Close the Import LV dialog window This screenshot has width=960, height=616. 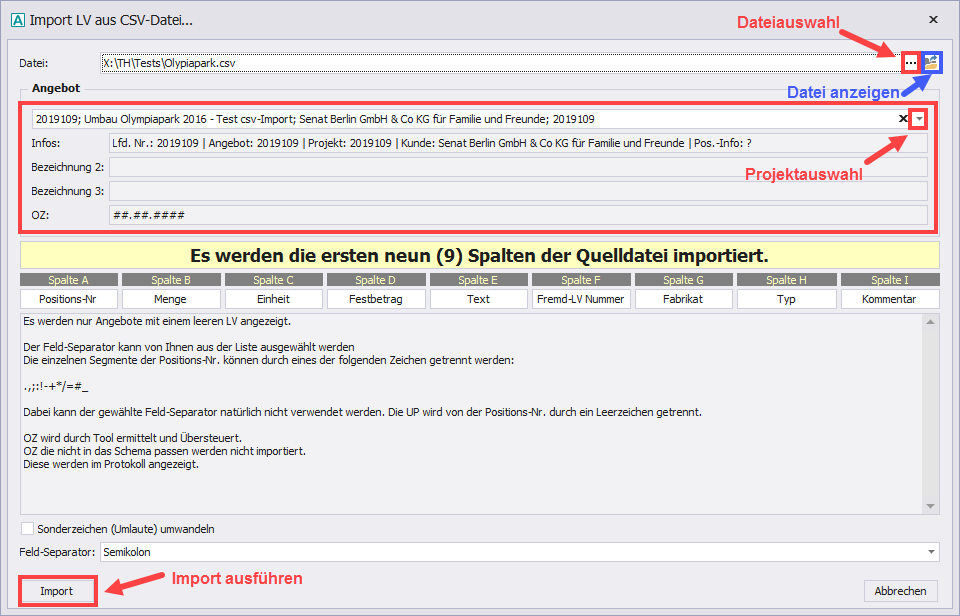[933, 19]
